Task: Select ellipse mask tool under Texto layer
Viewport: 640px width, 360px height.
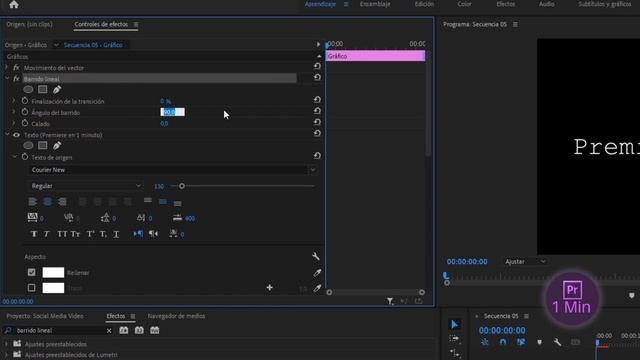Action: pyautogui.click(x=28, y=145)
